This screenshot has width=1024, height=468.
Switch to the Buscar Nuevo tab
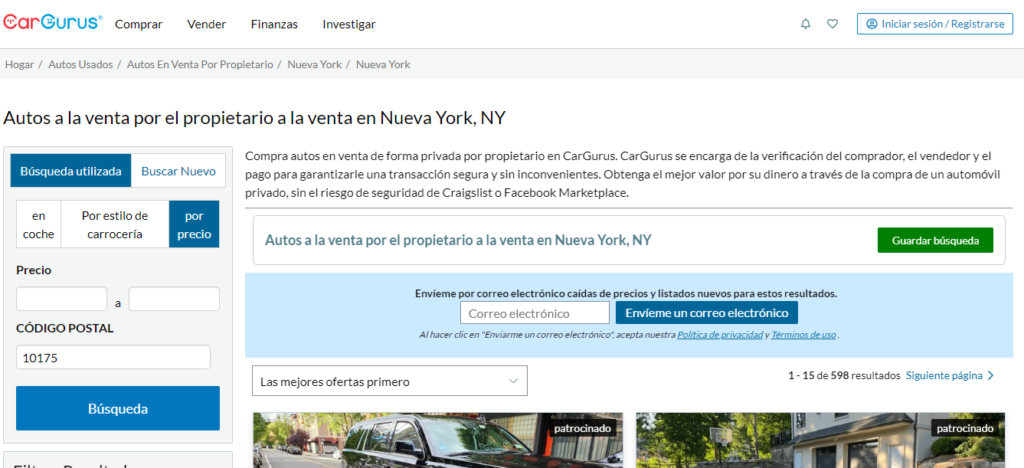[x=178, y=171]
